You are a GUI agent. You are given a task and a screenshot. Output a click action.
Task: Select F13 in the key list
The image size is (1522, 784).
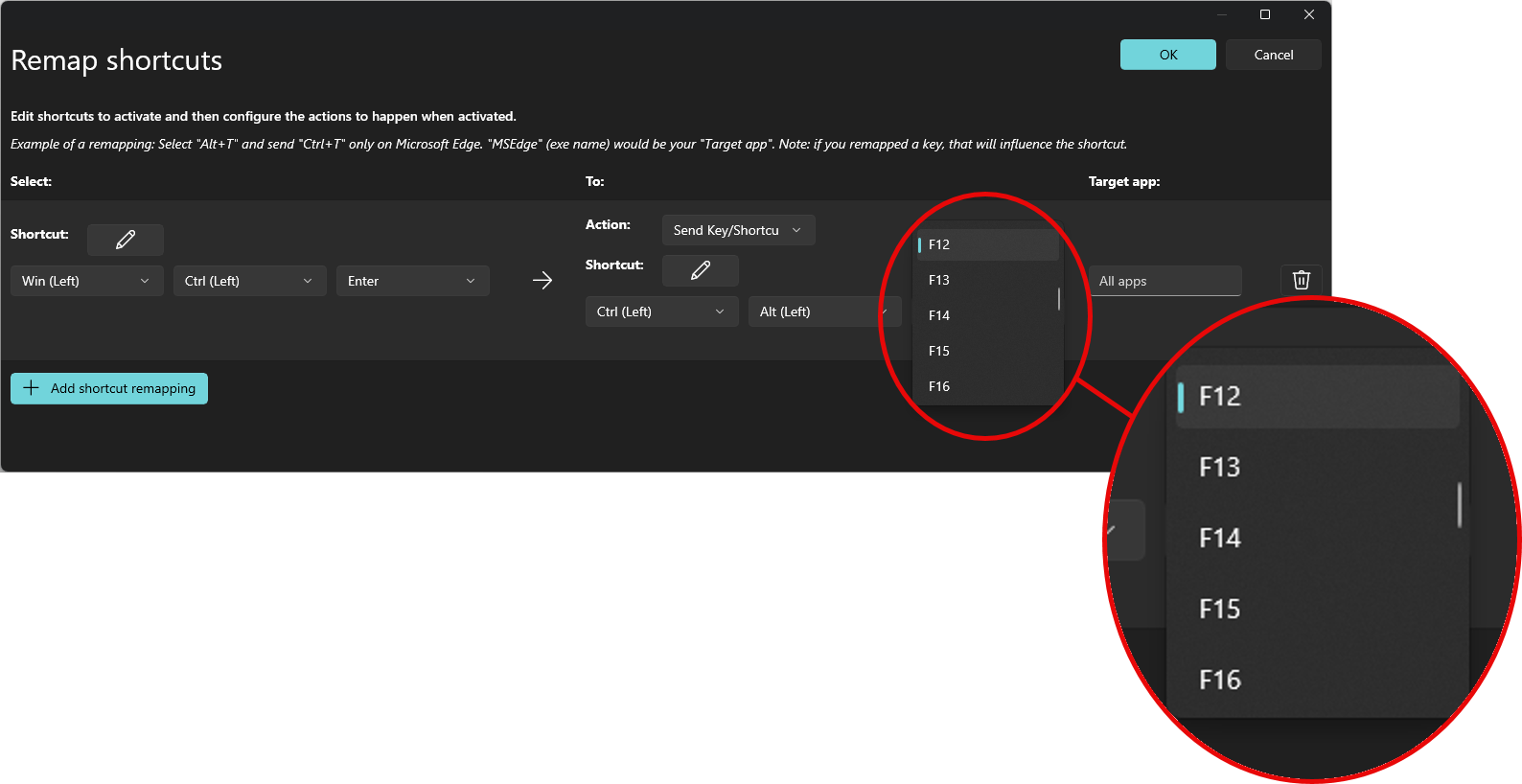pos(988,280)
